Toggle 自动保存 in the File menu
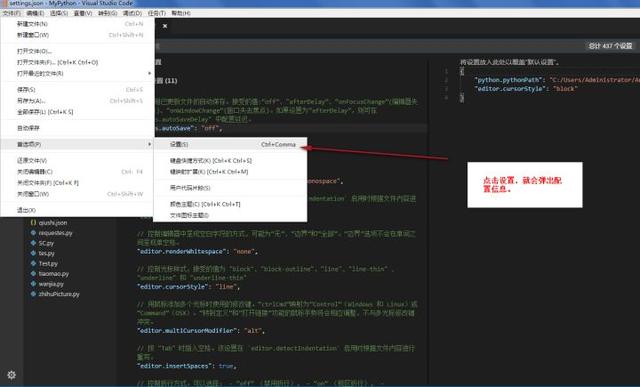Image resolution: width=640 pixels, height=387 pixels. coord(78,128)
